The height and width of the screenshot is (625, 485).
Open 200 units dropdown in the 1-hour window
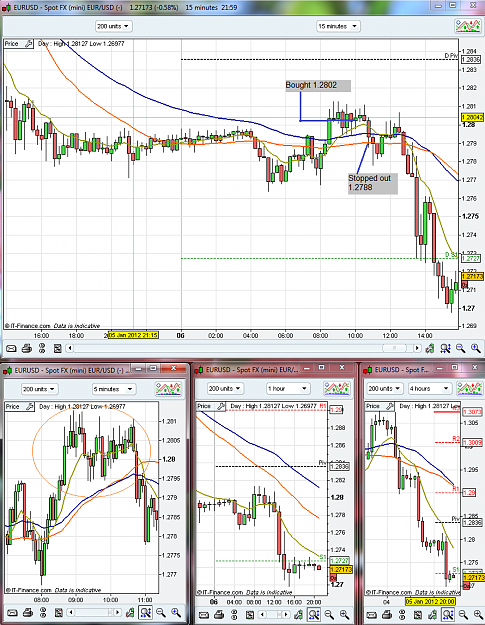click(x=225, y=388)
